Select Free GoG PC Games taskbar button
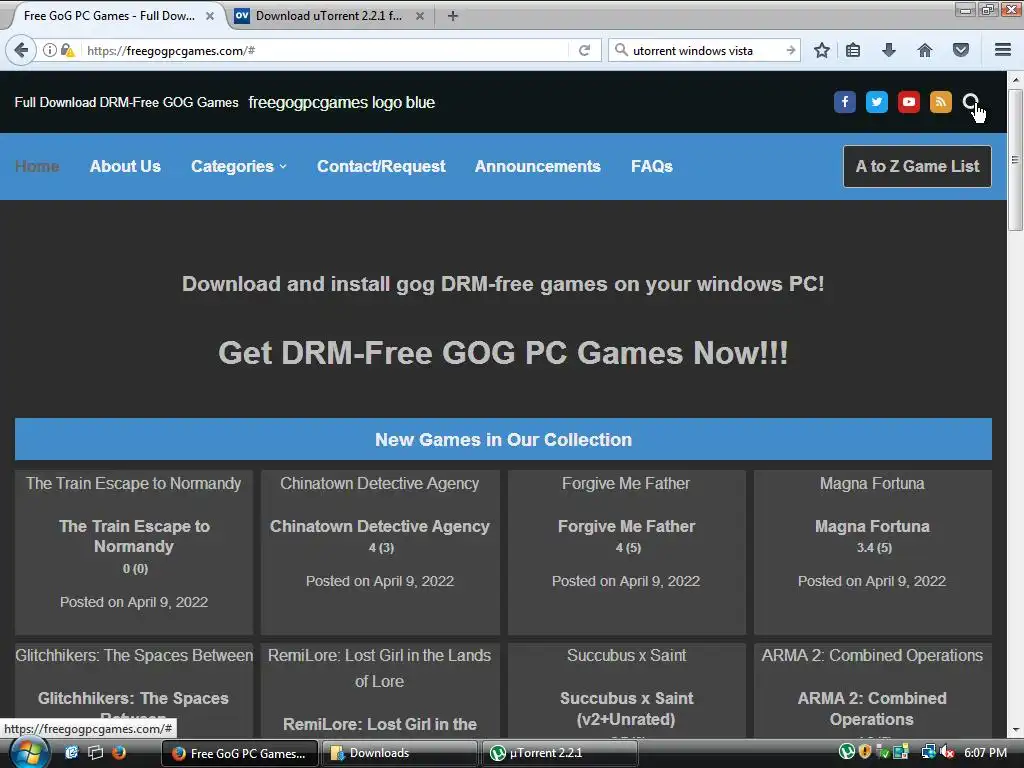The image size is (1024, 768). point(240,753)
